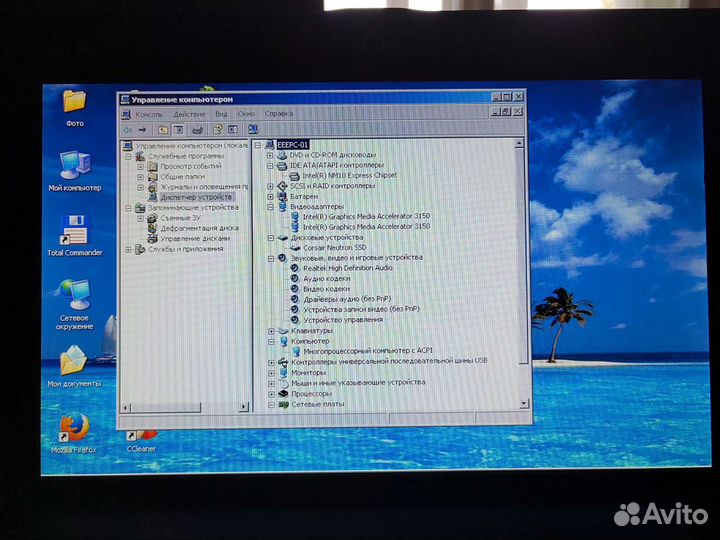Click the Back arrow toolbar button

point(128,130)
